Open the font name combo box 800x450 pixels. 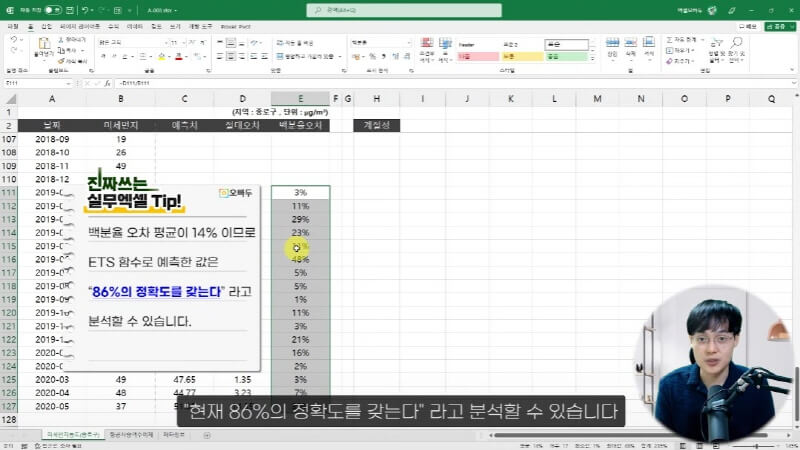[133, 42]
